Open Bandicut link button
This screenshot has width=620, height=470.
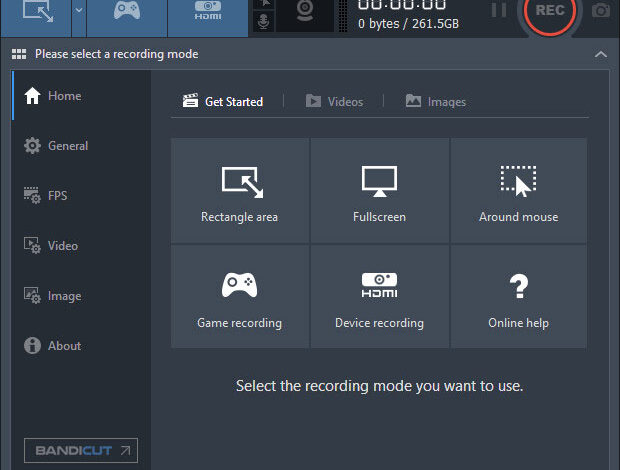click(81, 450)
